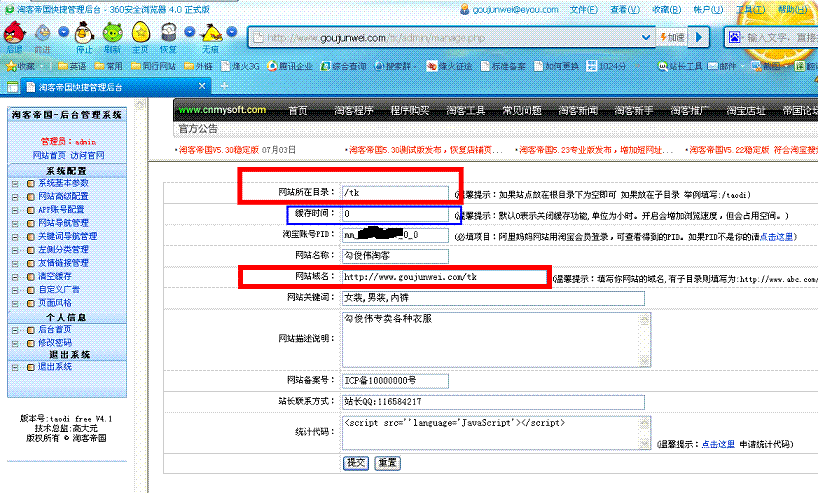Collapse tree node beside 网站高级配置
Viewport: 818px width, 493px height.
pos(15,197)
